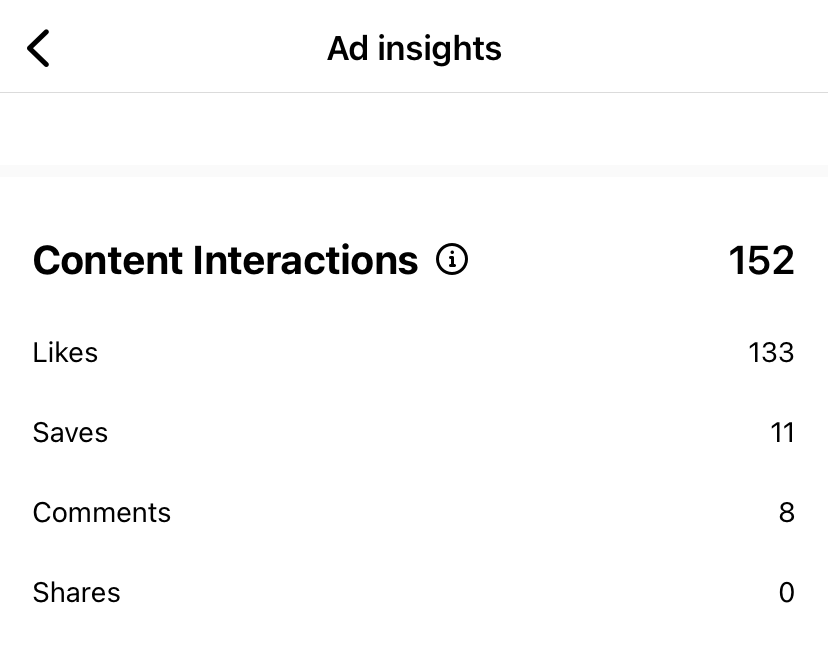This screenshot has width=828, height=669.
Task: Select the Shares row showing 0
Action: [x=414, y=592]
